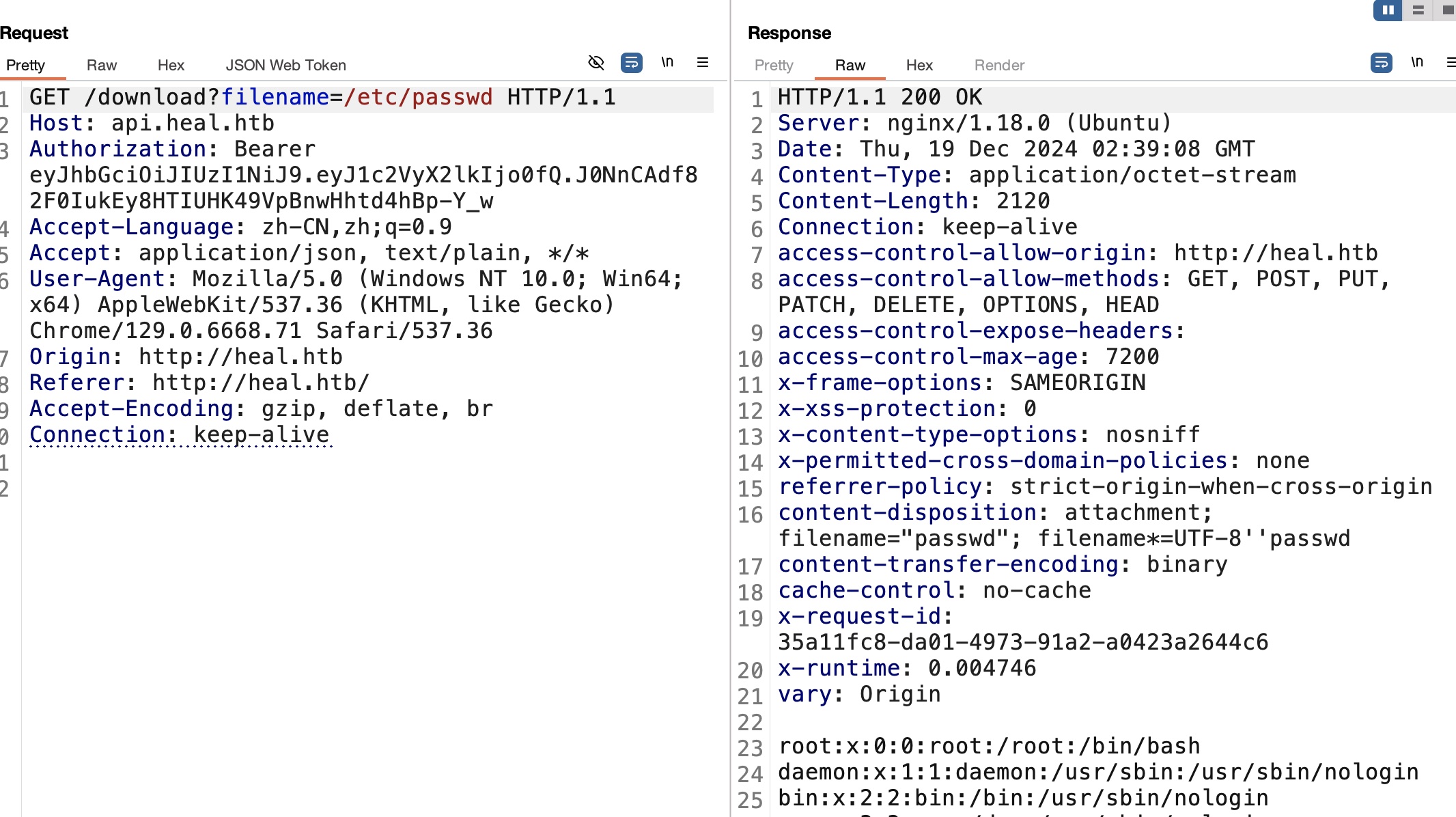1456x817 pixels.
Task: Click the Host: api.heal.htb header line
Action: pyautogui.click(x=152, y=123)
